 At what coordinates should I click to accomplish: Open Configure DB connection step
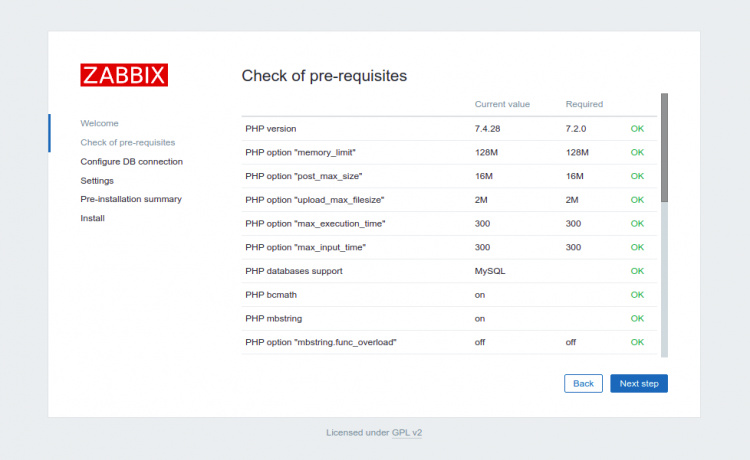pyautogui.click(x=131, y=161)
